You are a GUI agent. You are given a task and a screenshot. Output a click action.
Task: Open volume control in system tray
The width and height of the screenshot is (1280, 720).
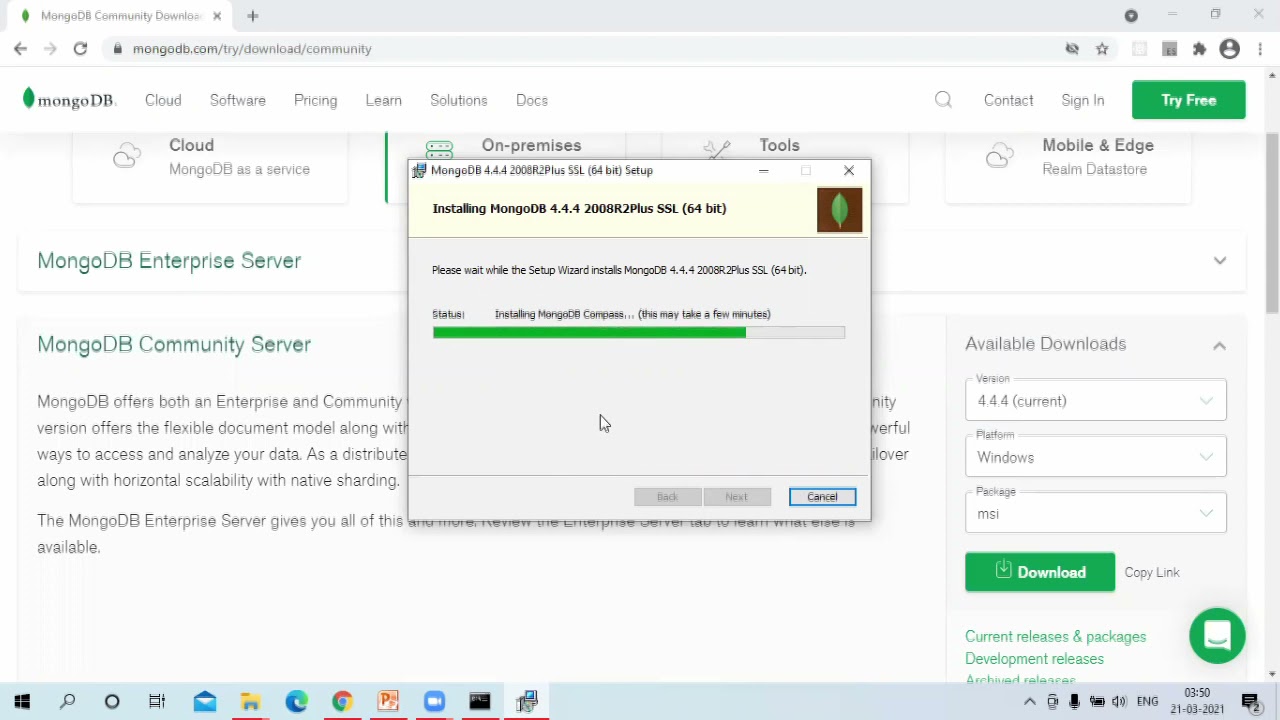pyautogui.click(x=1119, y=702)
